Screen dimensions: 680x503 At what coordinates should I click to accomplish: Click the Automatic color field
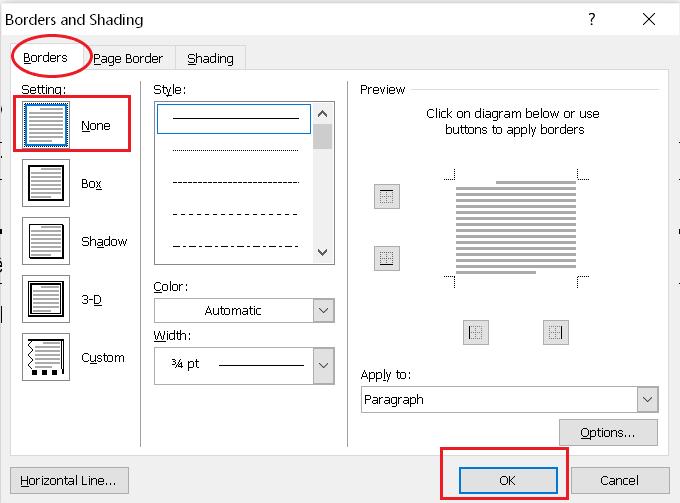click(x=233, y=310)
